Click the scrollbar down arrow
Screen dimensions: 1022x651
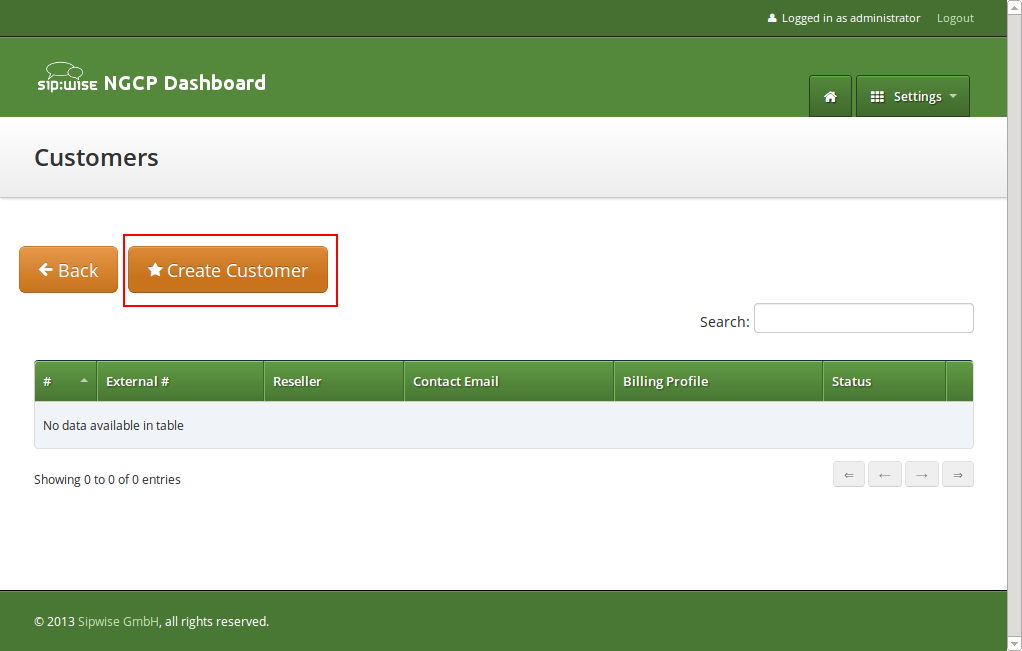click(x=1014, y=643)
